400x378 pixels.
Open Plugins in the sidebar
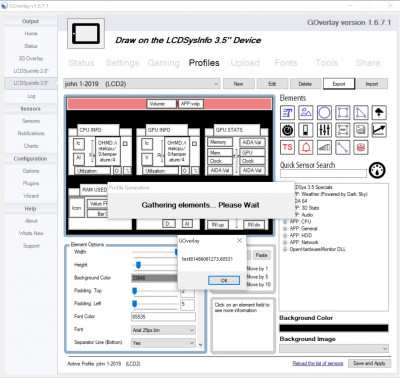(31, 183)
